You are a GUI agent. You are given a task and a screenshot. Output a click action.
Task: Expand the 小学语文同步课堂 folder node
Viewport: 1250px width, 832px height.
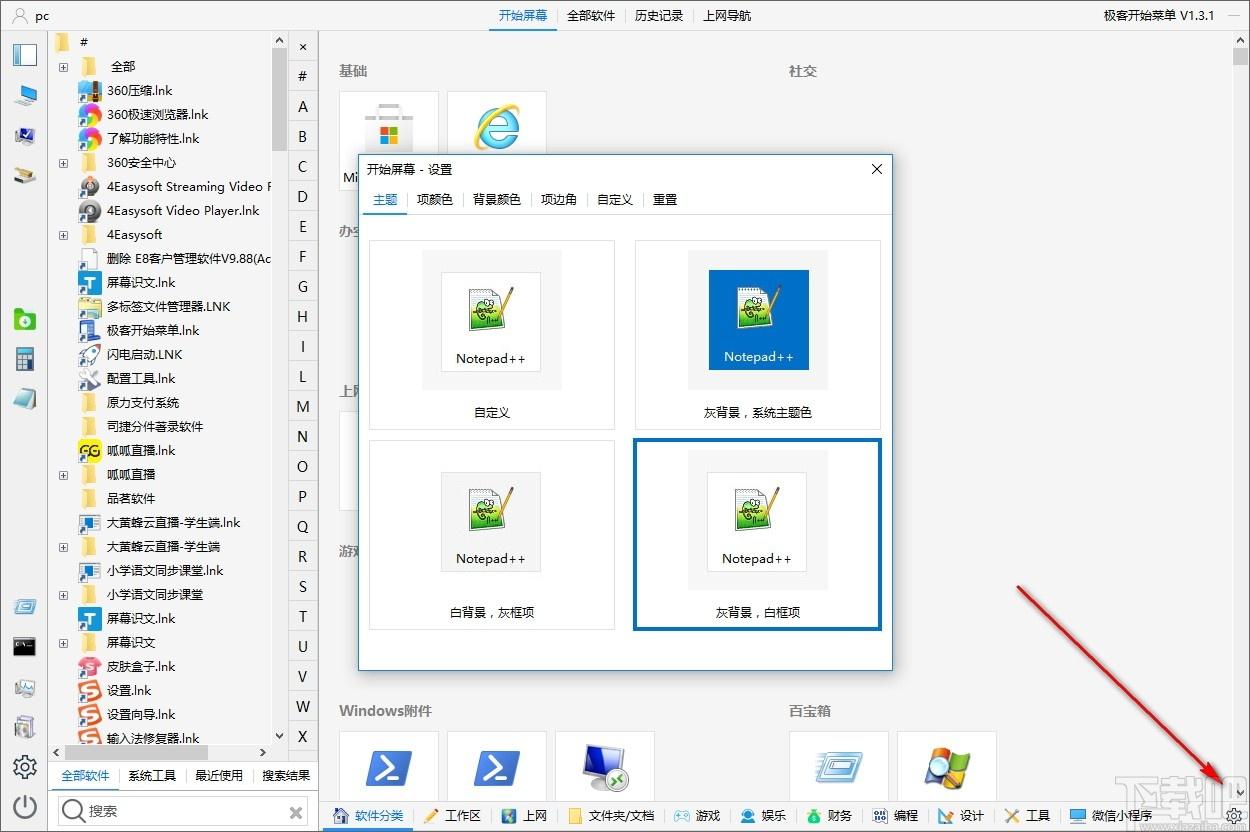pyautogui.click(x=63, y=594)
